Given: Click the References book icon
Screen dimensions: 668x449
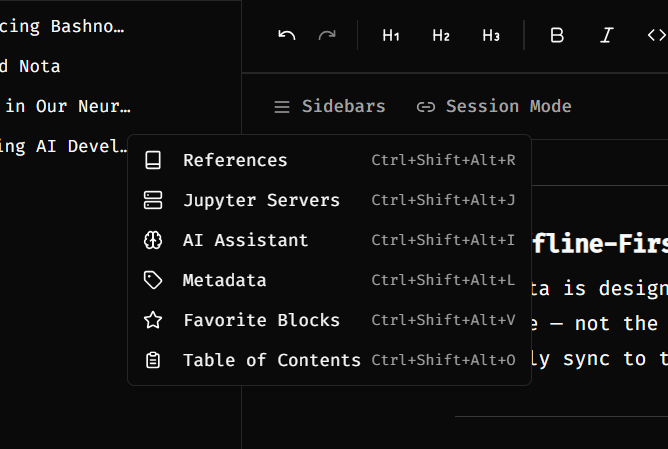Looking at the screenshot, I should [153, 160].
